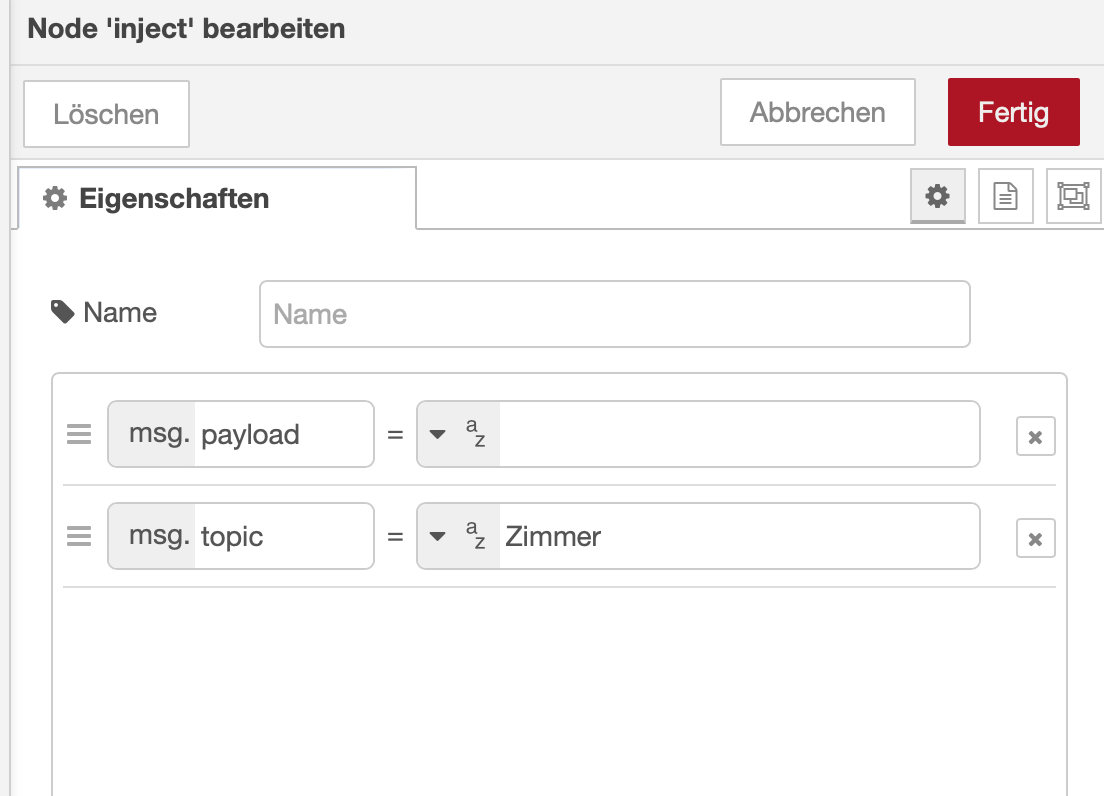Image resolution: width=1104 pixels, height=796 pixels.
Task: Click the empty payload value field
Action: tap(738, 435)
